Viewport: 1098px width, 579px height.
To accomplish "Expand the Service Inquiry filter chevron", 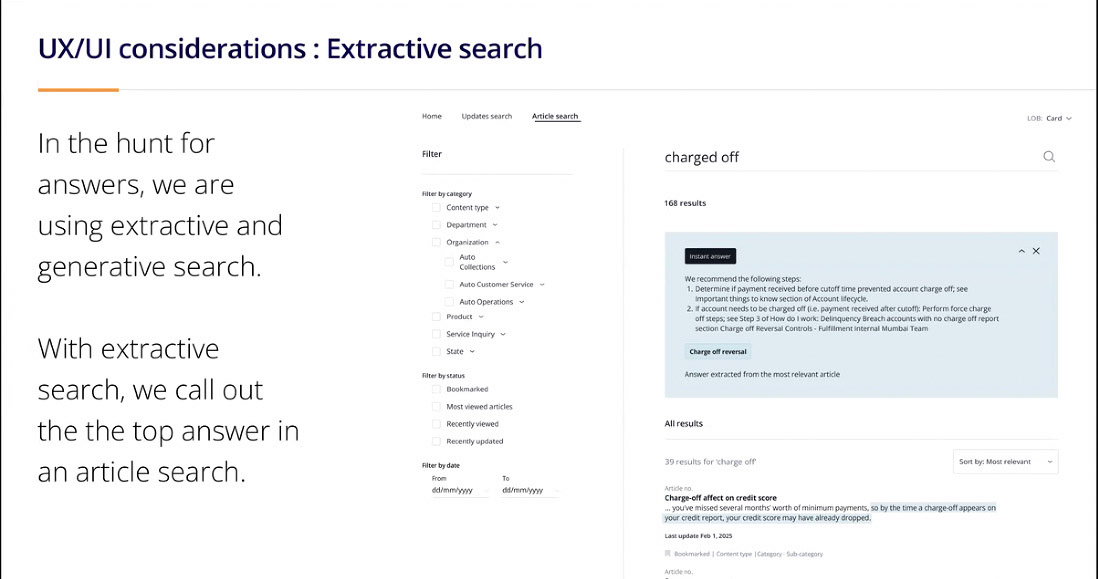I will [x=503, y=334].
